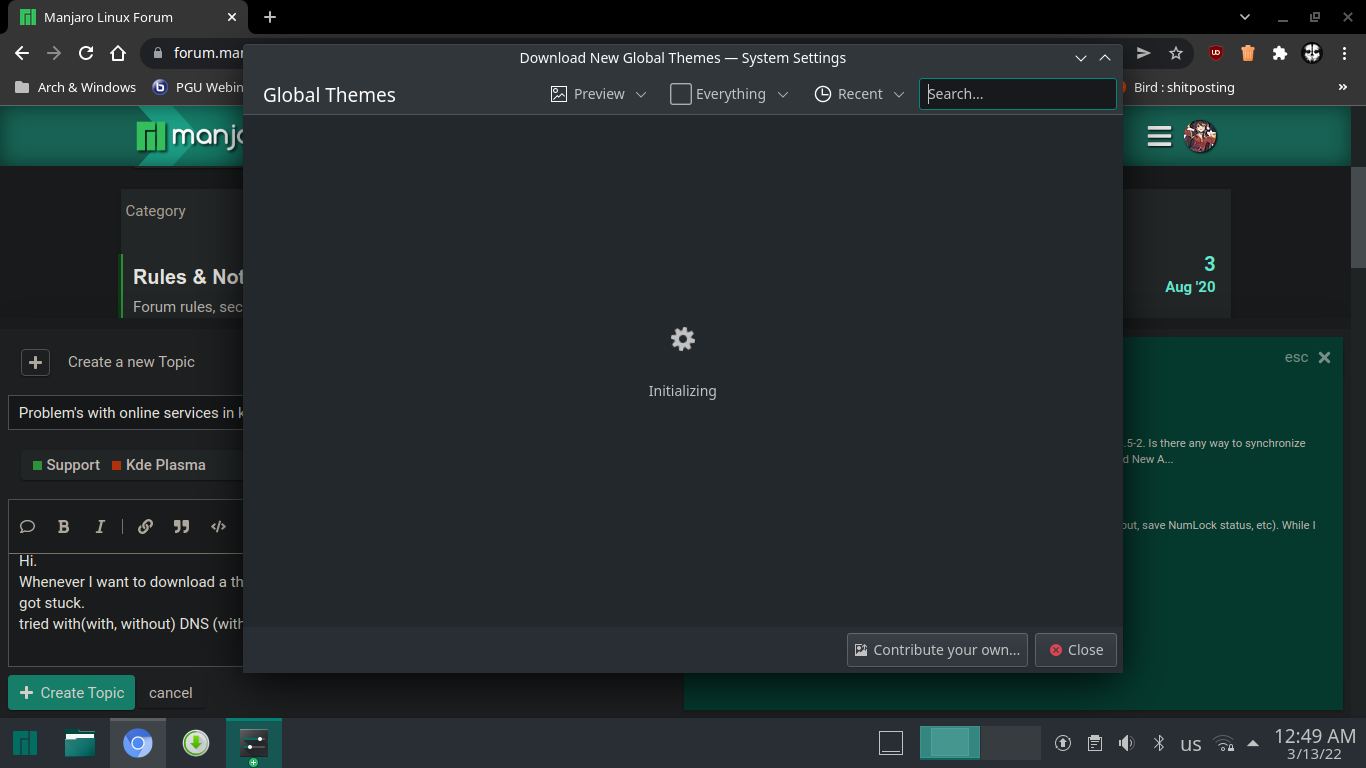
Task: Select the Manjaro Linux Forum browser tab
Action: coord(125,17)
